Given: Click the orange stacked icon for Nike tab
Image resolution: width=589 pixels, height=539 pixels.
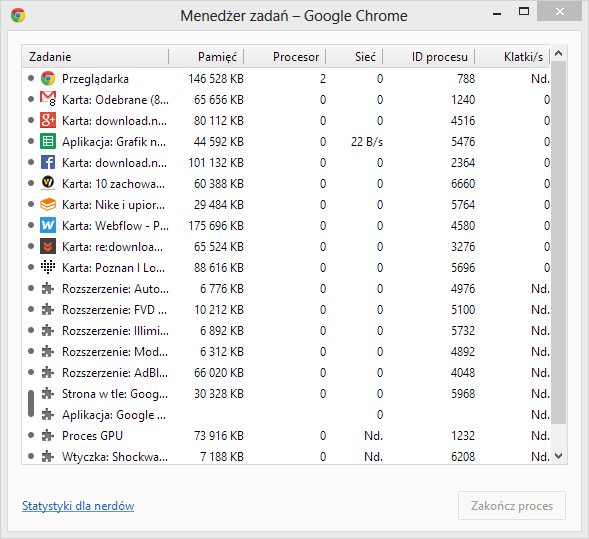Looking at the screenshot, I should (48, 204).
